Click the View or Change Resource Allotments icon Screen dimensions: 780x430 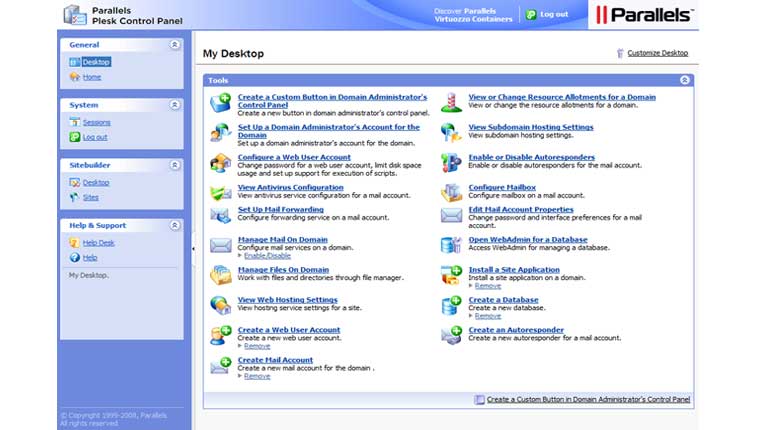(x=451, y=103)
